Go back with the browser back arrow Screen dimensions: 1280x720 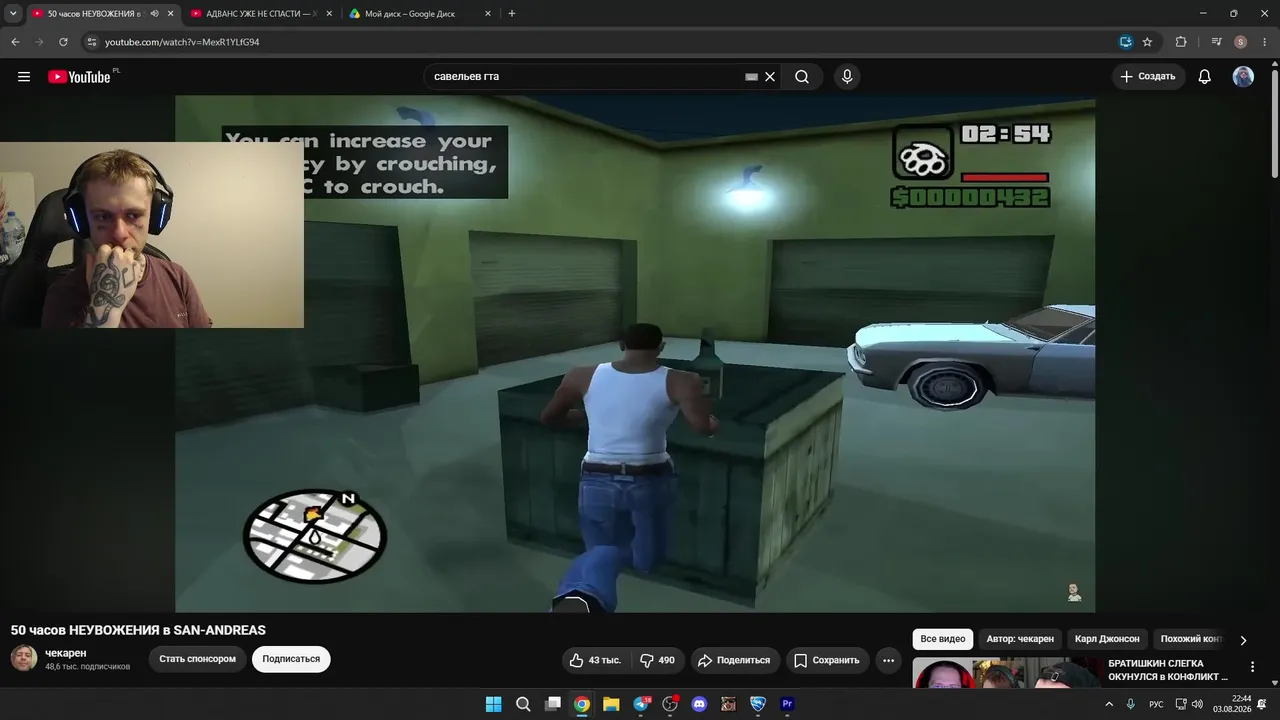click(x=15, y=42)
